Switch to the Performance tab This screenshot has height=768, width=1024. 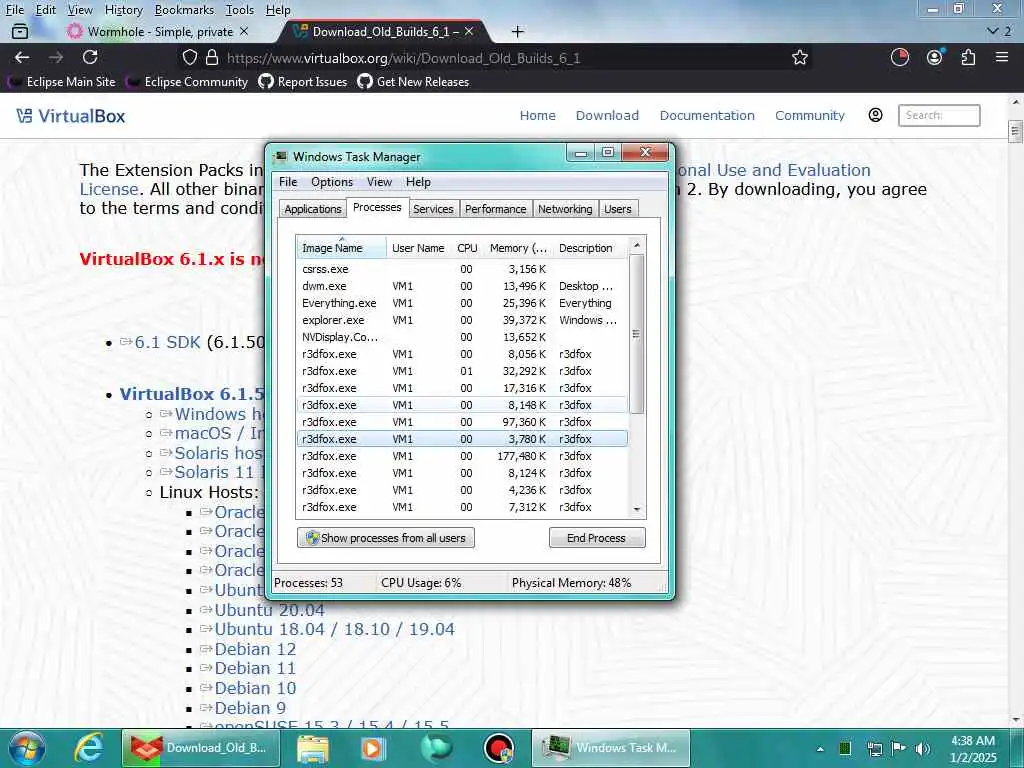496,209
